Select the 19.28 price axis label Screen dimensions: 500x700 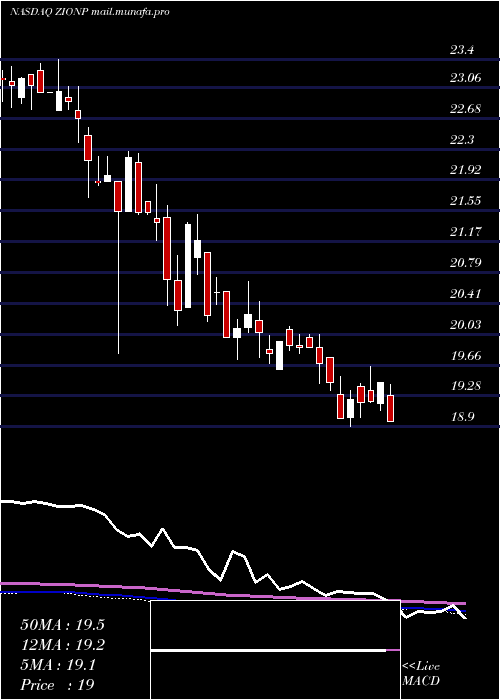[466, 386]
